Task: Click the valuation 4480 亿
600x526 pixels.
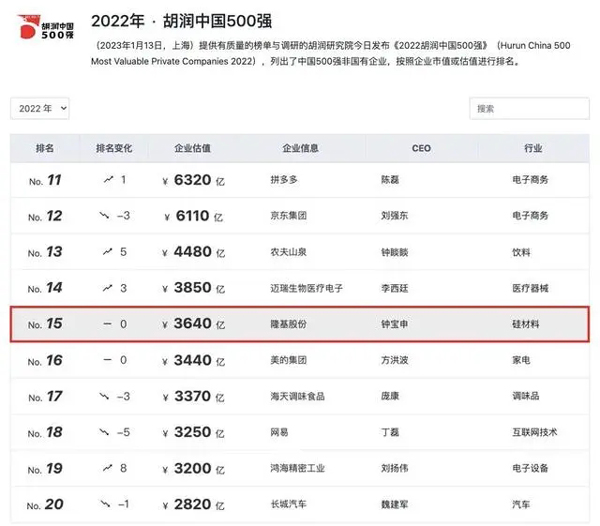Action: click(194, 252)
